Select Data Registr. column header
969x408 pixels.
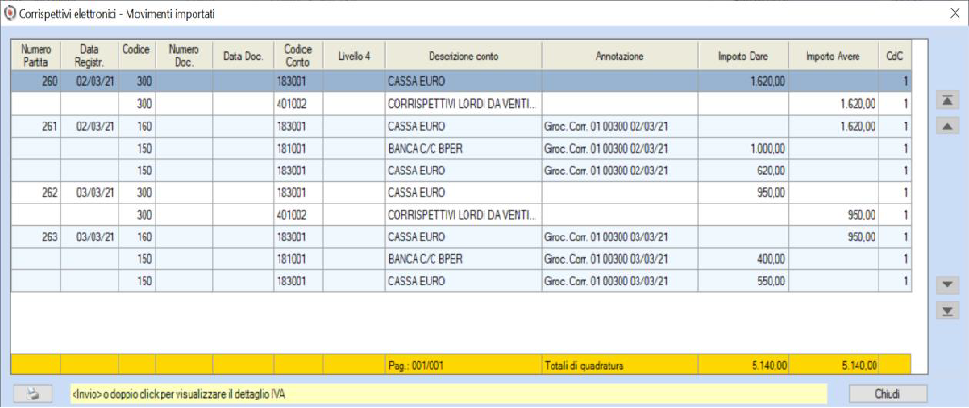click(90, 56)
